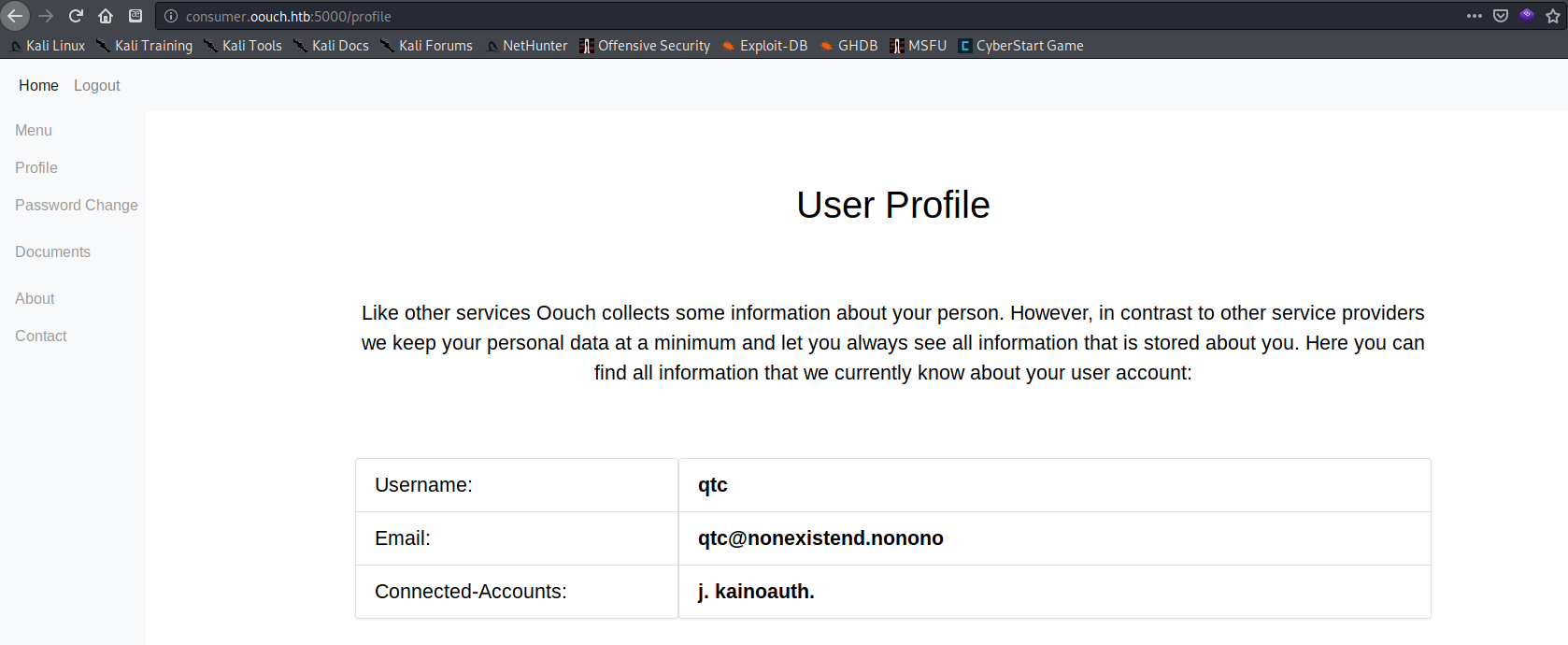The width and height of the screenshot is (1568, 645).
Task: Click the browser home icon
Action: tap(106, 16)
